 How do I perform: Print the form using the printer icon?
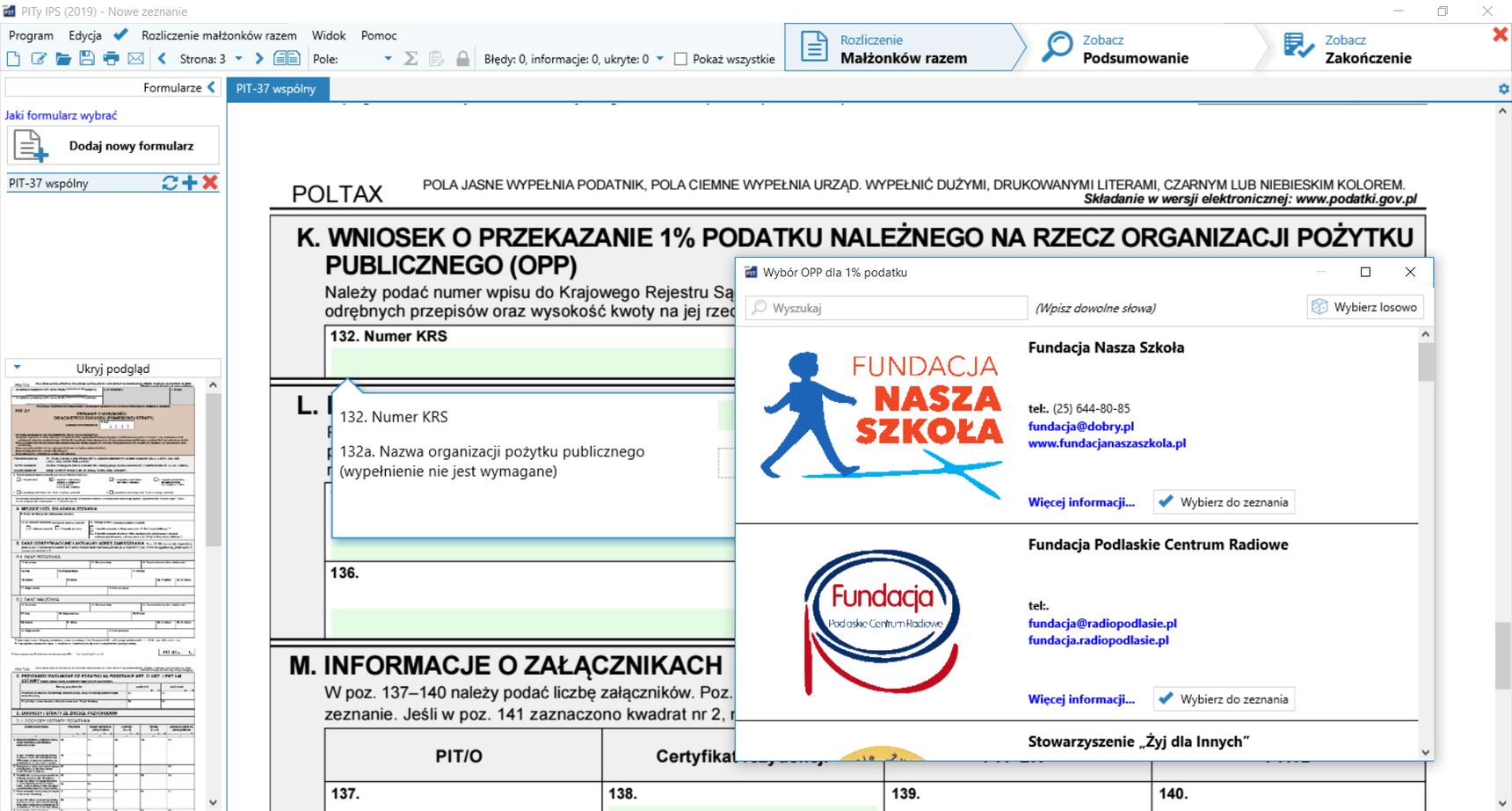(111, 59)
